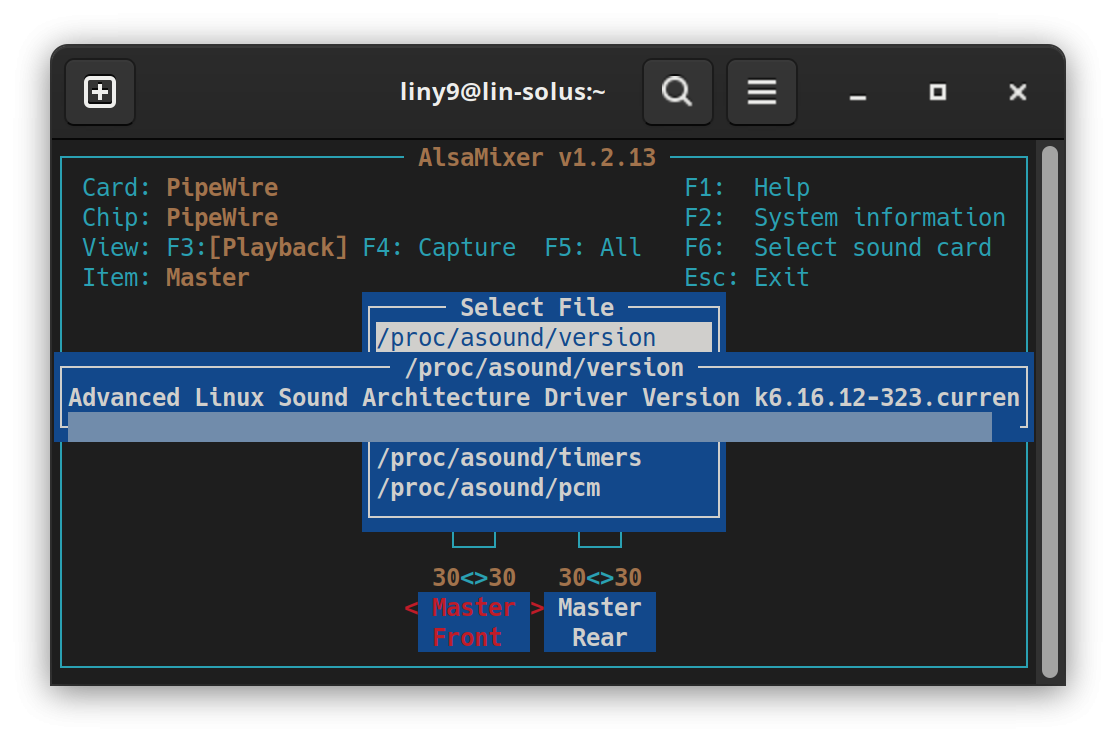Click the horizontal scrollbar under driver version text

529,427
